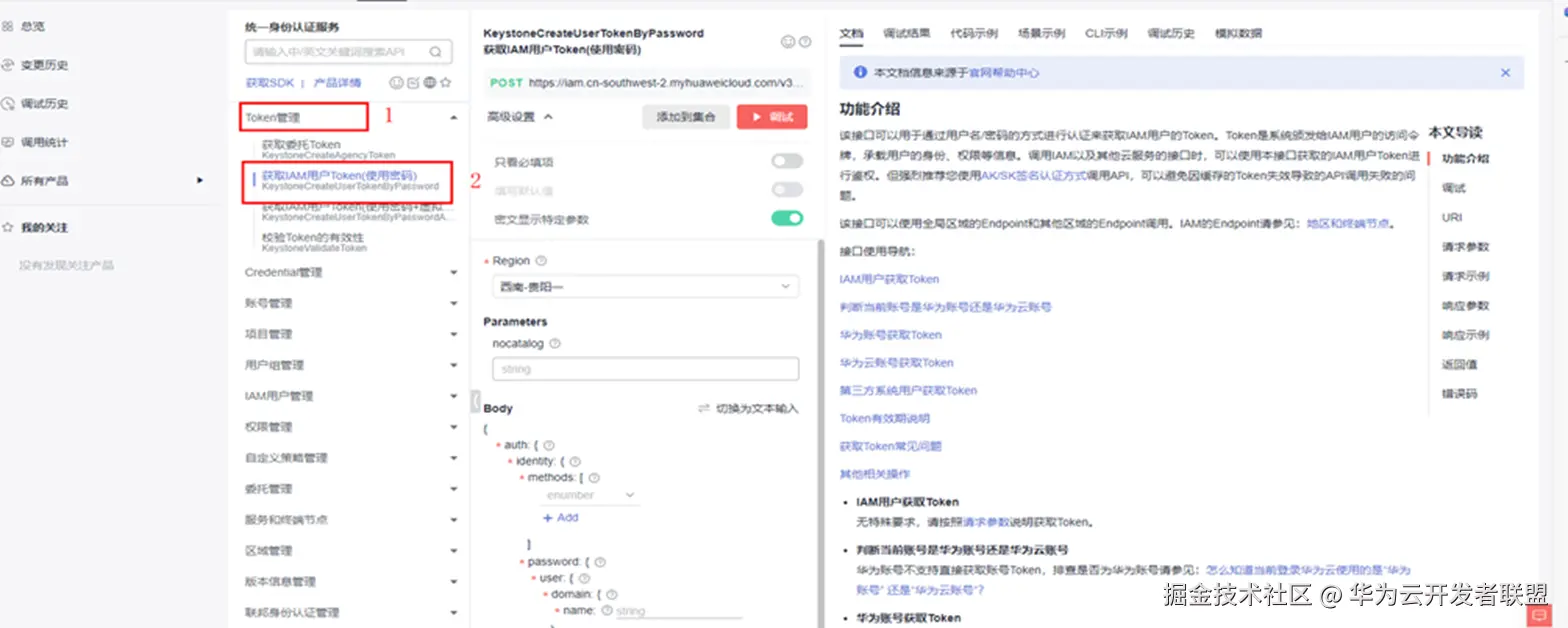Click the help icon beside user: {

point(584,578)
